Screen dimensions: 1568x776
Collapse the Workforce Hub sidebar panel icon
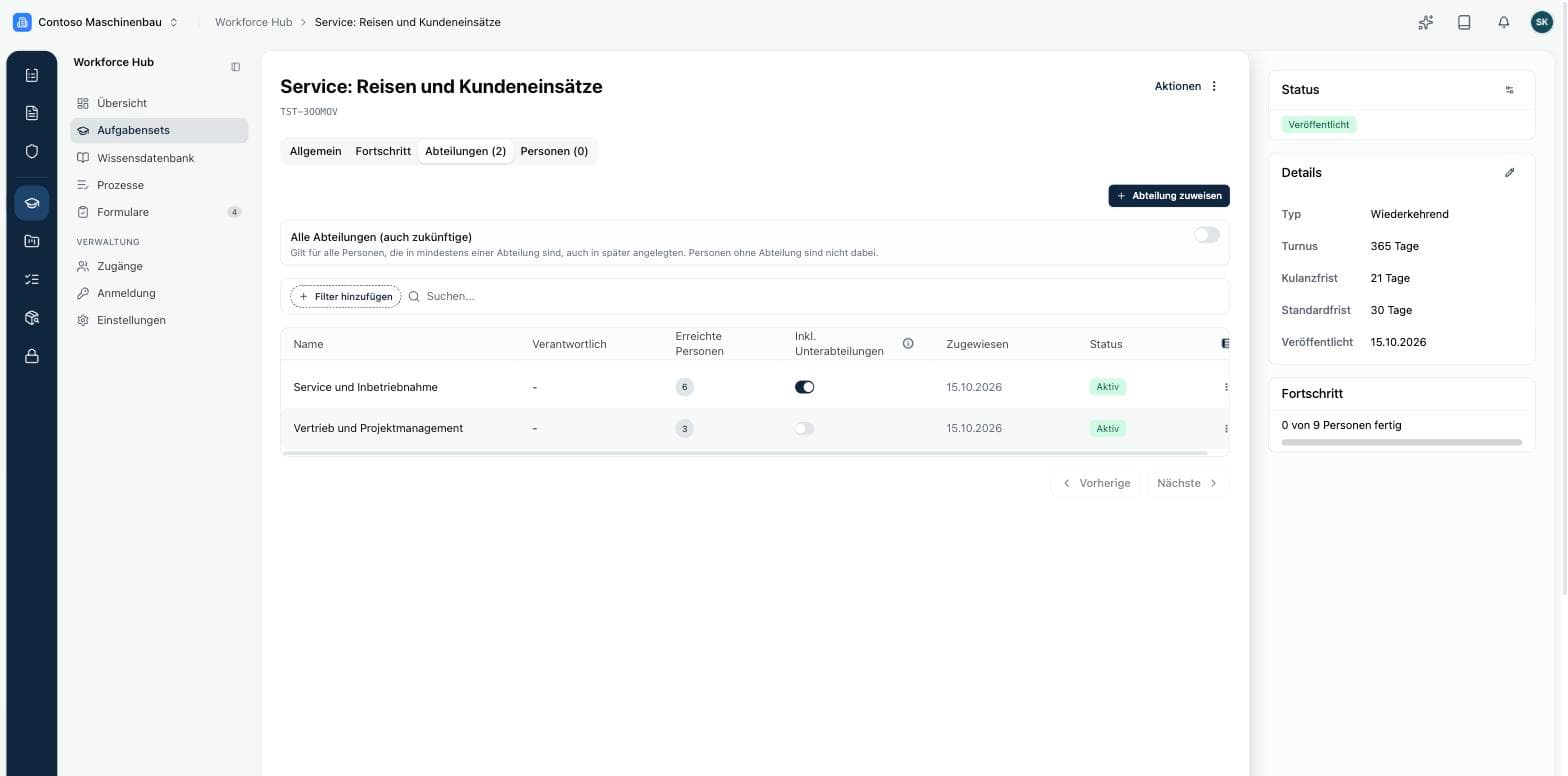236,67
